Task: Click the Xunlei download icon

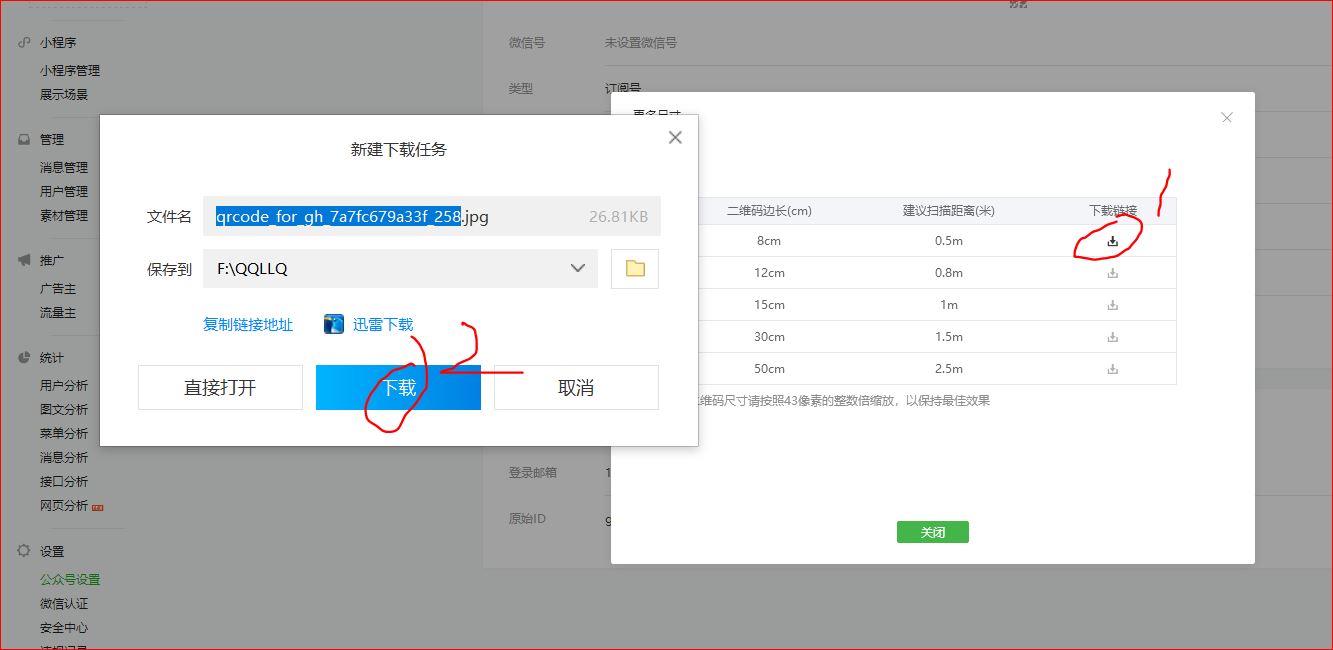Action: coord(334,324)
